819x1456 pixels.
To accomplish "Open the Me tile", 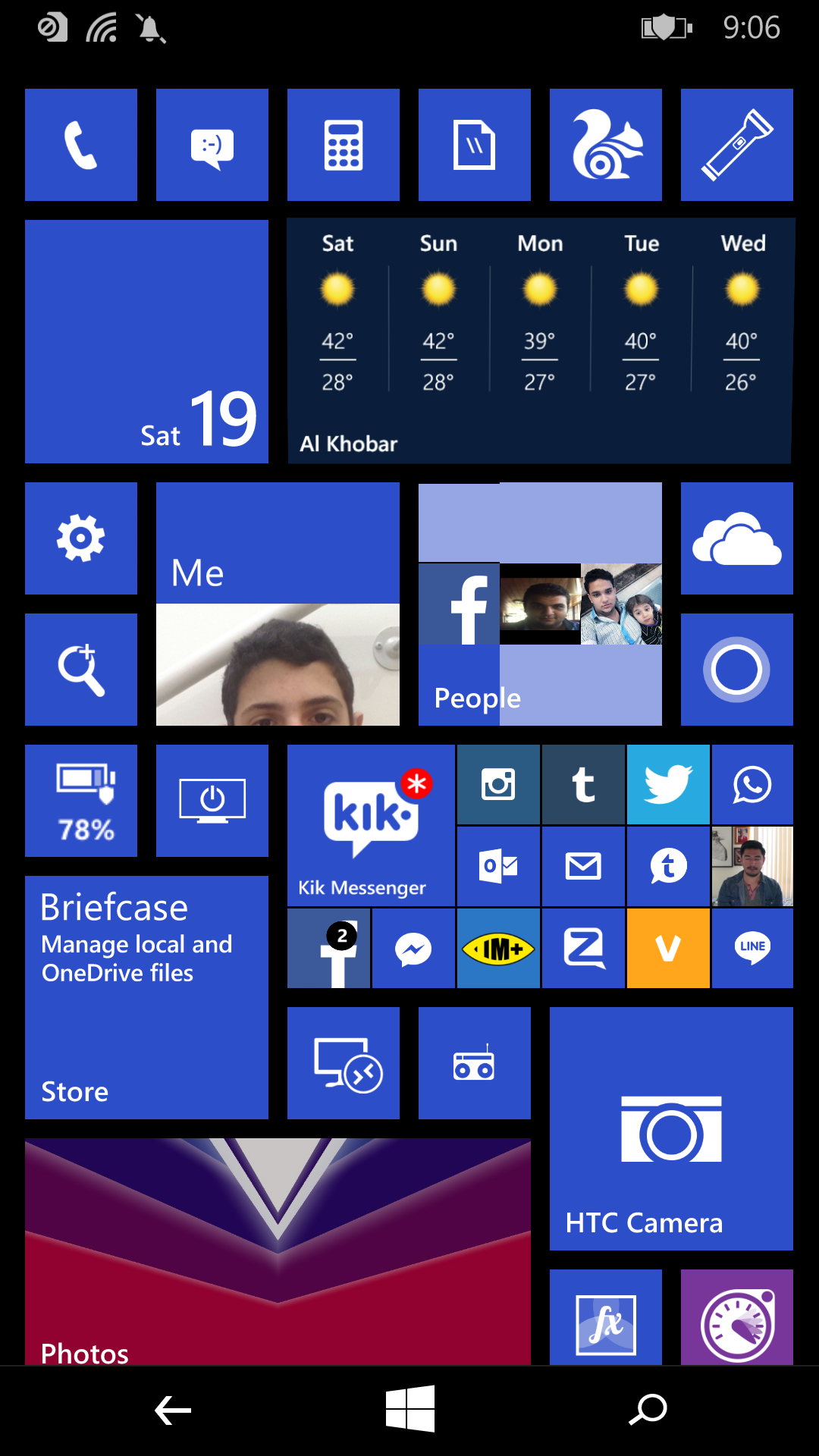I will (x=278, y=604).
